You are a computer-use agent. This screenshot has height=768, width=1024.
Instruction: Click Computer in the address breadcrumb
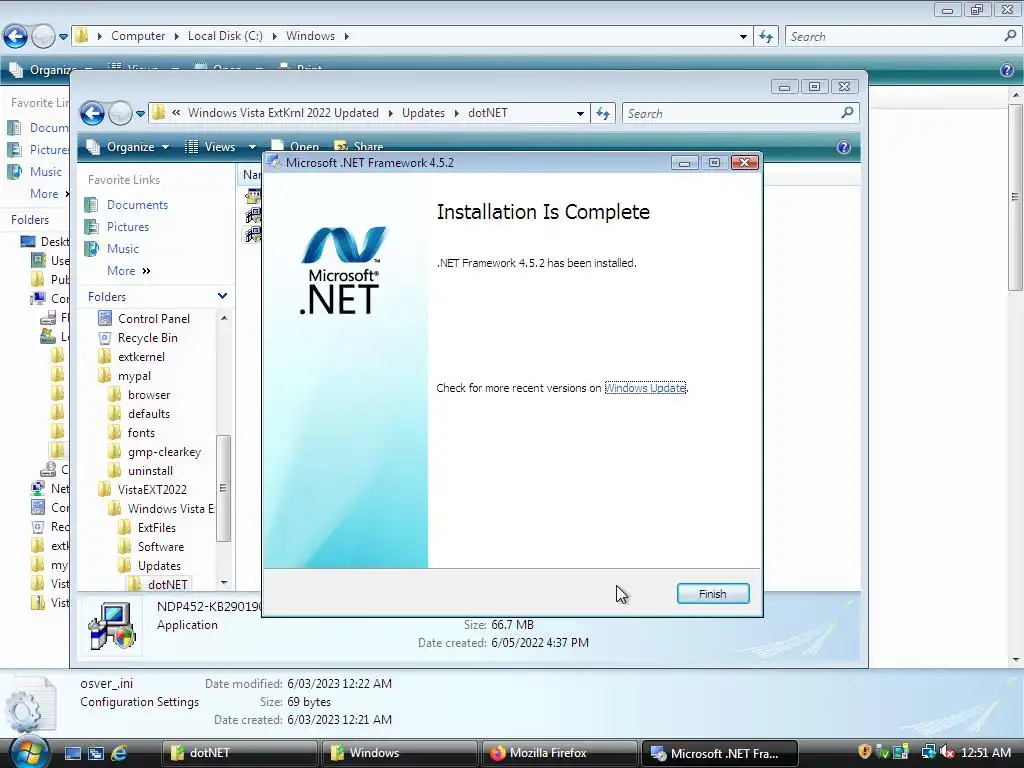click(138, 36)
